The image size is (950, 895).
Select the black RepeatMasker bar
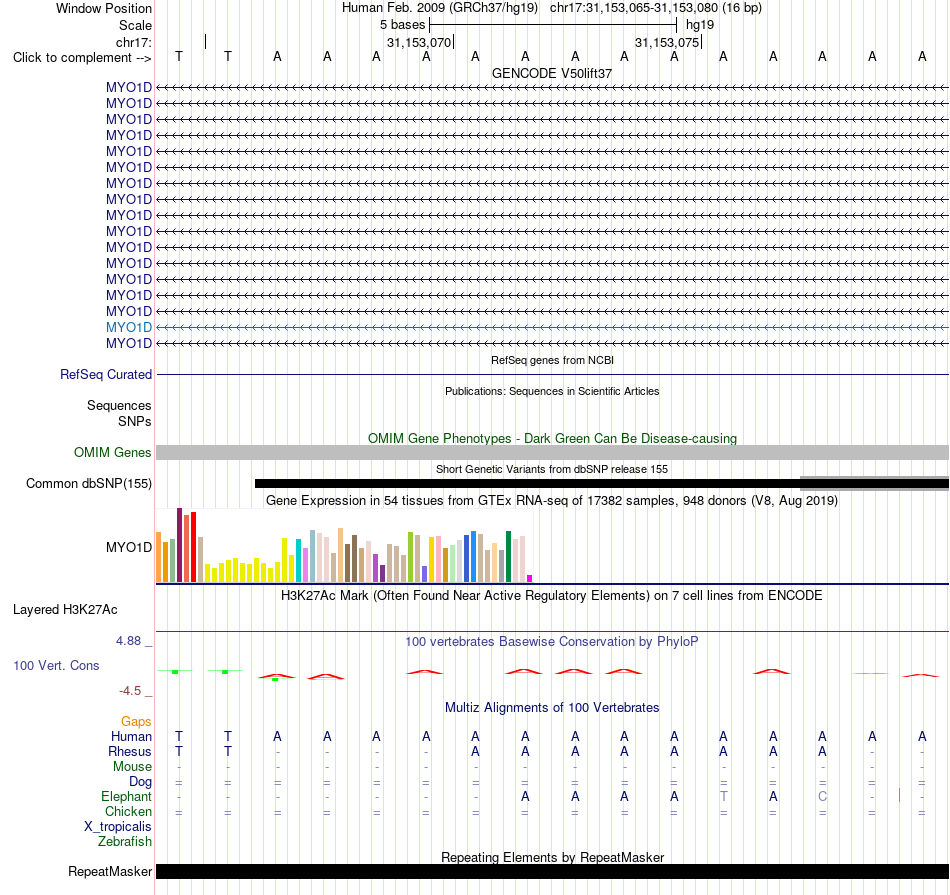pyautogui.click(x=552, y=871)
